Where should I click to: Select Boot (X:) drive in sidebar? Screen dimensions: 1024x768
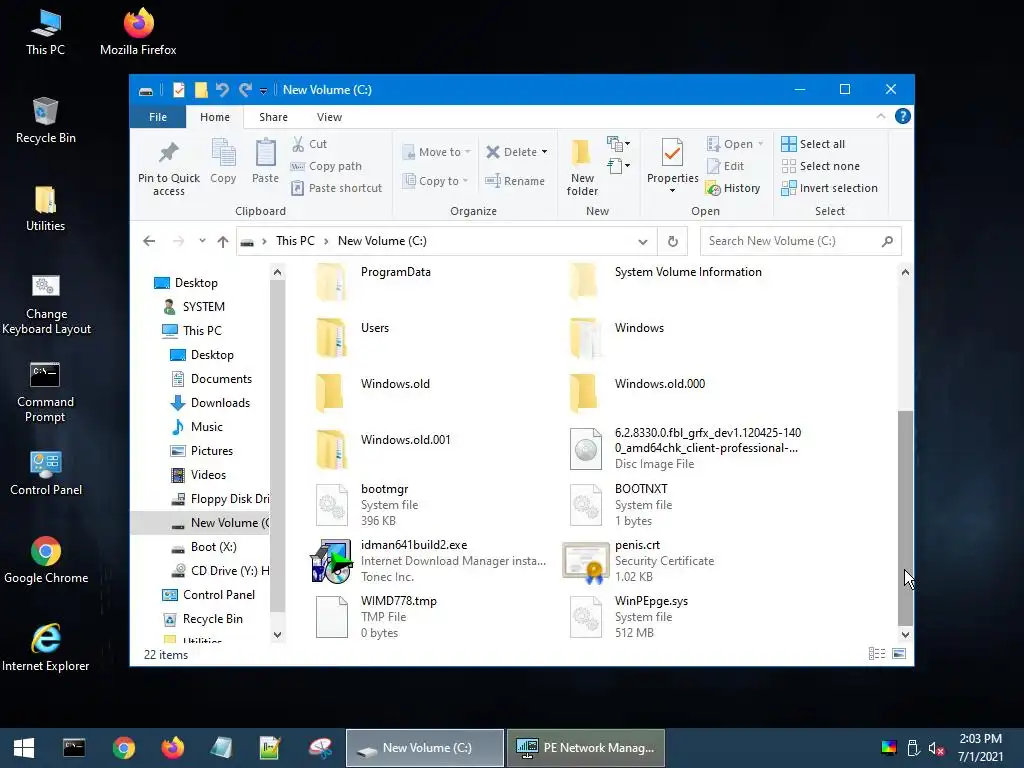pyautogui.click(x=204, y=547)
